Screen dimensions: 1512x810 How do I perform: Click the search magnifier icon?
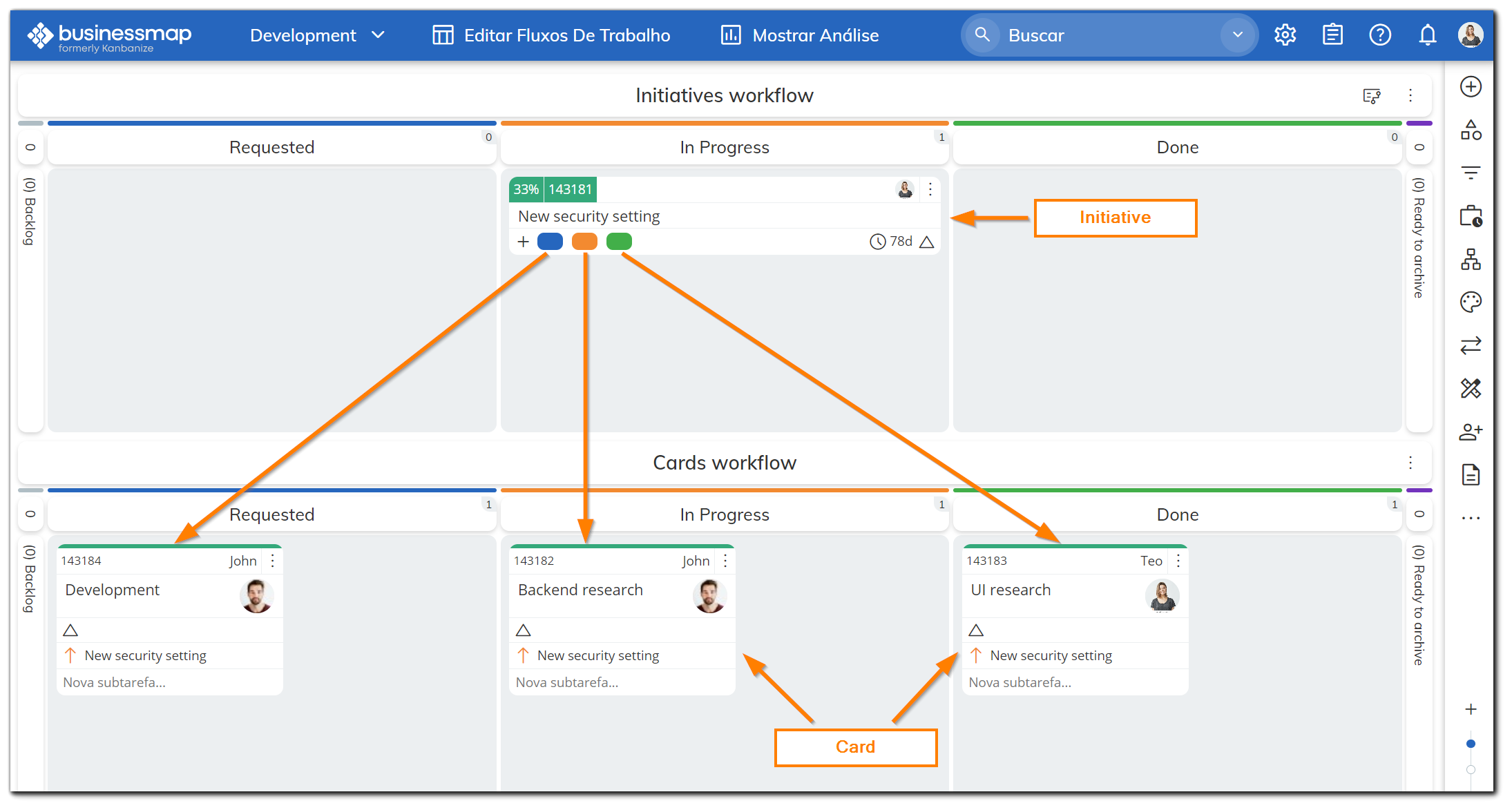pos(982,35)
